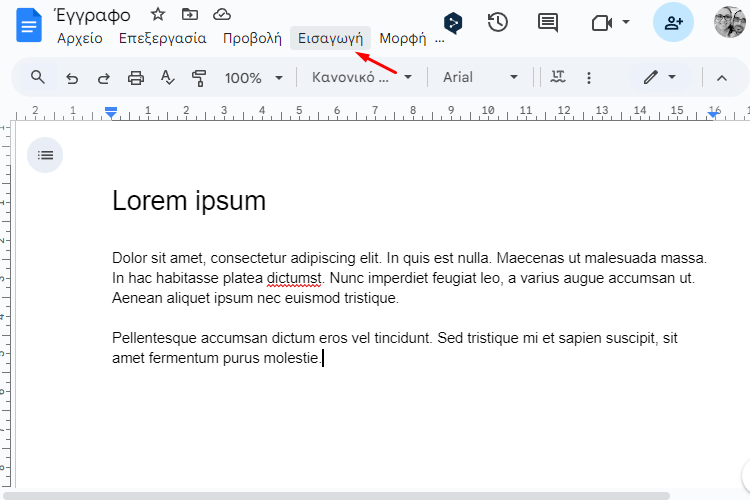Click the left indent marker on ruler
Image resolution: width=750 pixels, height=500 pixels.
point(111,113)
